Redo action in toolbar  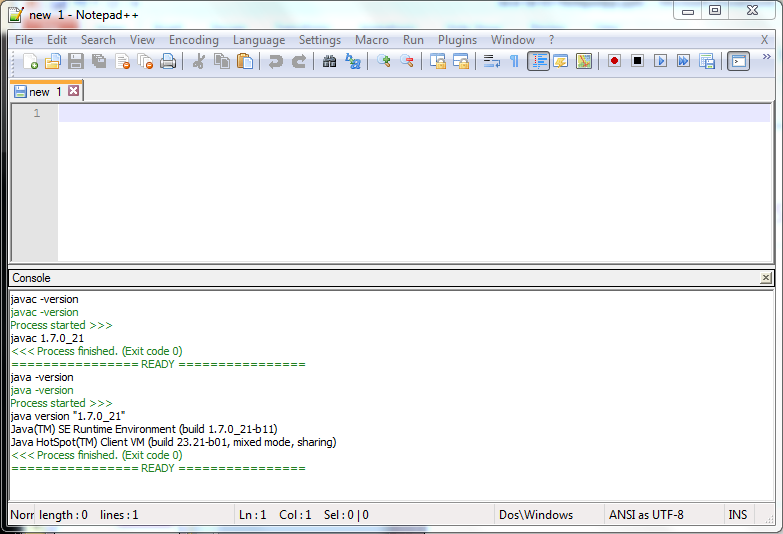(299, 61)
